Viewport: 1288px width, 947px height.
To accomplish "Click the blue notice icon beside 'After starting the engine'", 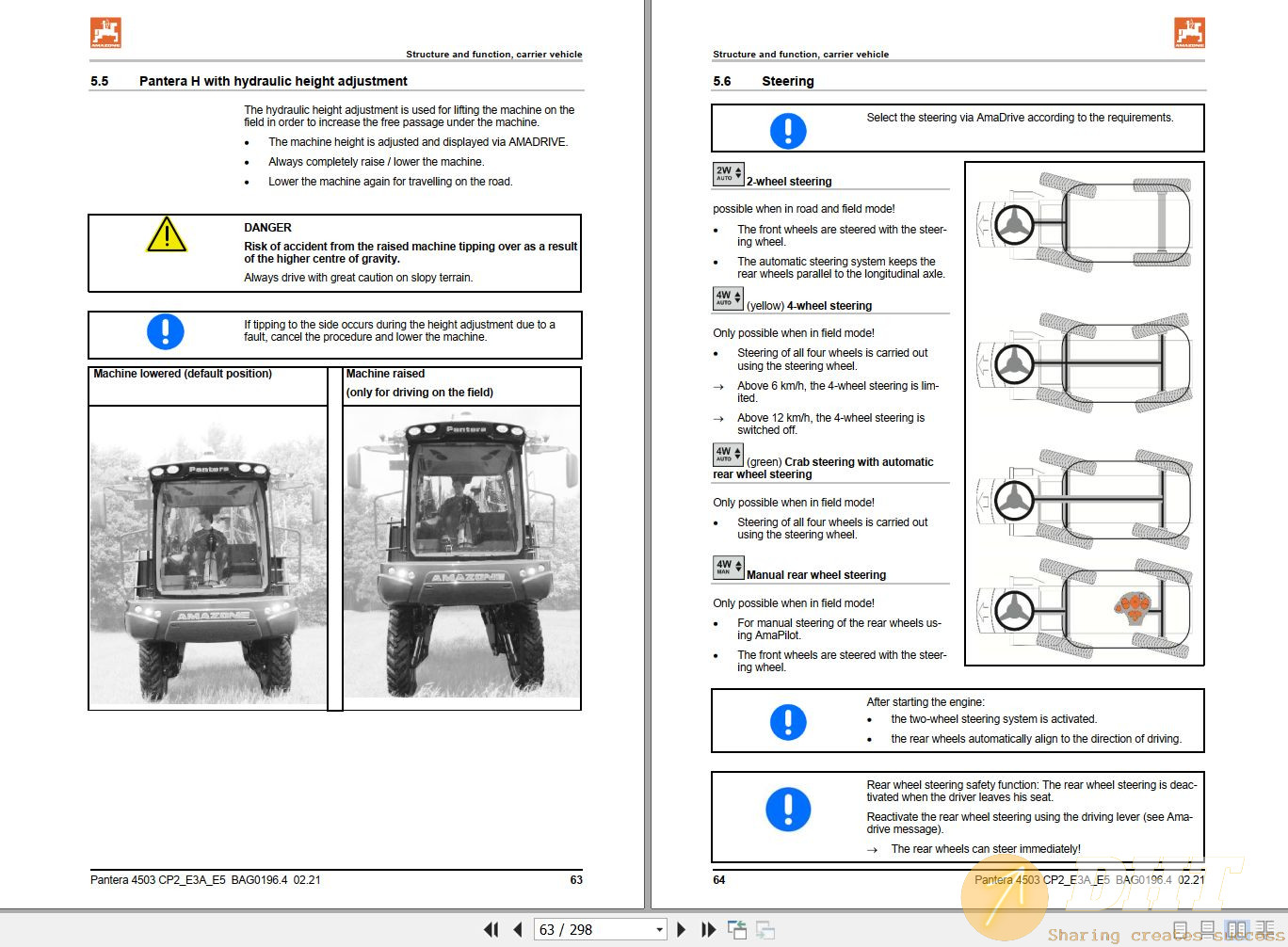I will pos(788,722).
